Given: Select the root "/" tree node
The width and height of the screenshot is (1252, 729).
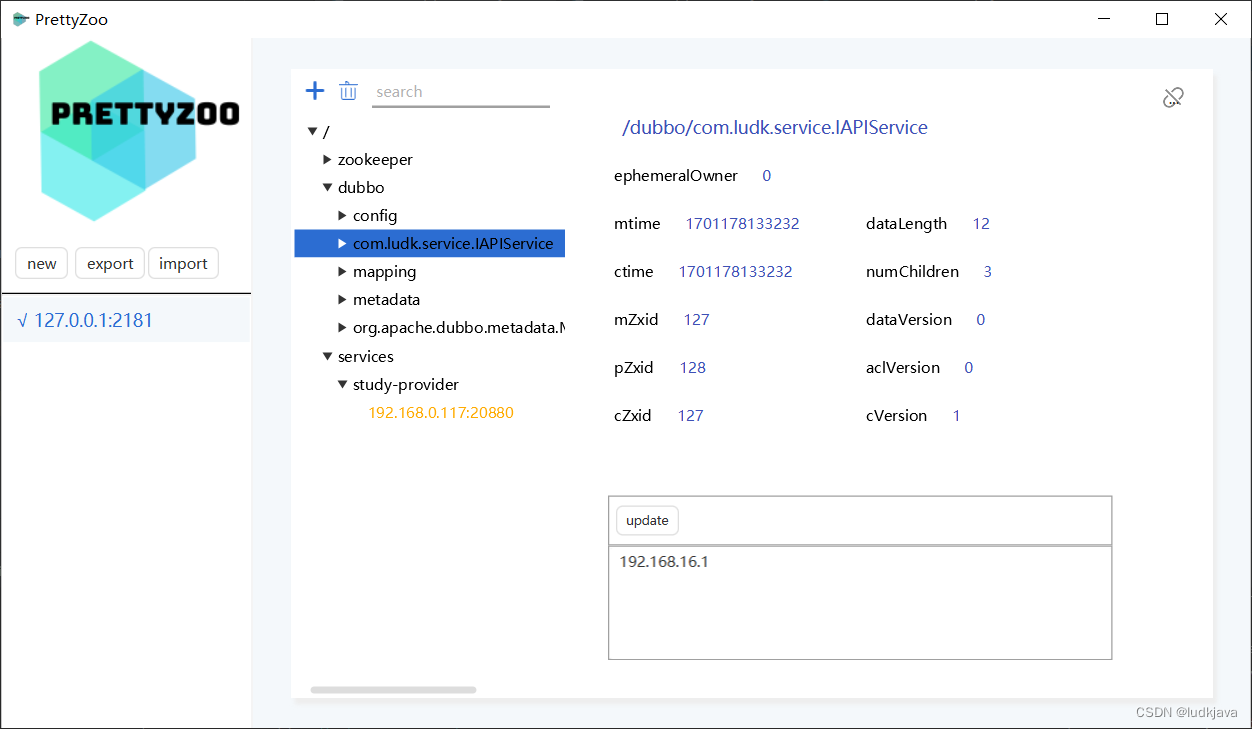Looking at the screenshot, I should point(326,131).
